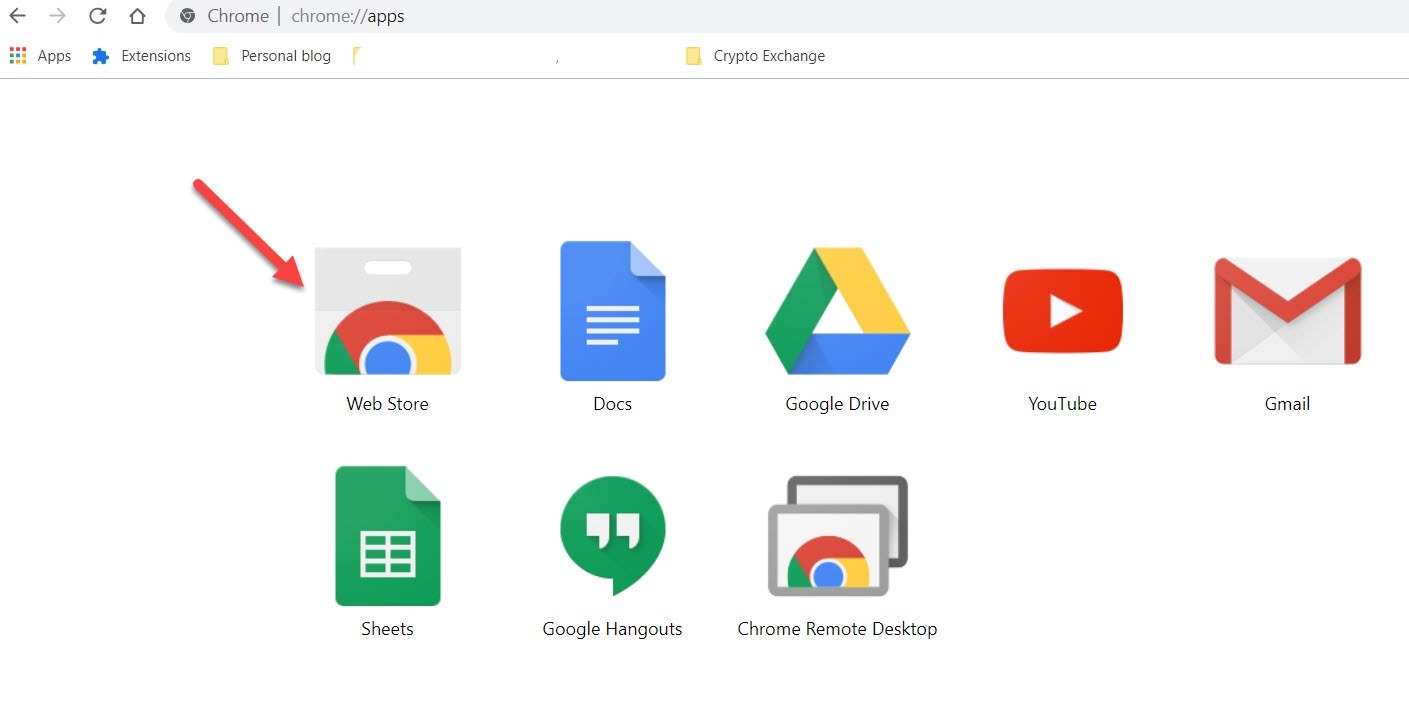This screenshot has height=703, width=1409.
Task: Open the Web Store app icon
Action: click(x=387, y=311)
